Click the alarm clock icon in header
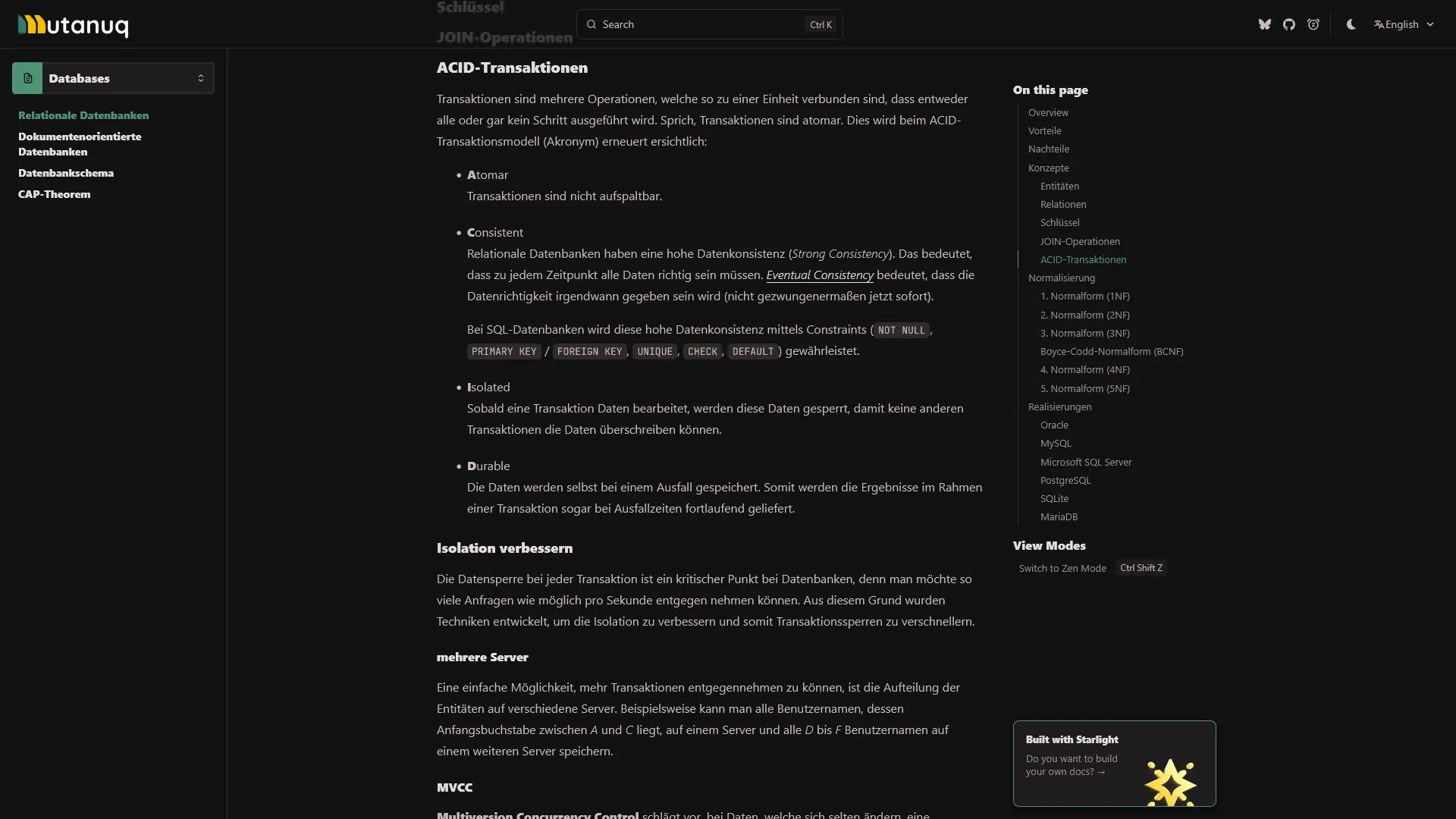 [1313, 24]
